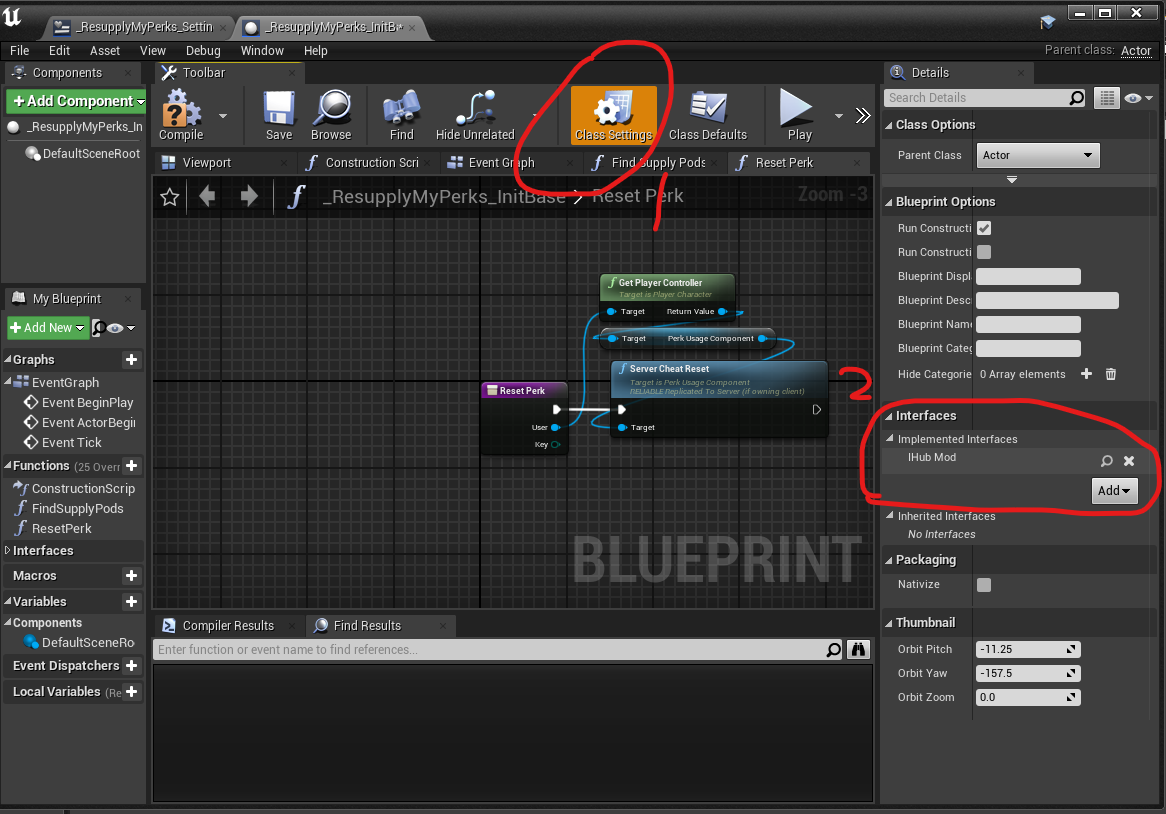Browse to asset in Content Browser
Screen dimensions: 1166x814
[331, 115]
